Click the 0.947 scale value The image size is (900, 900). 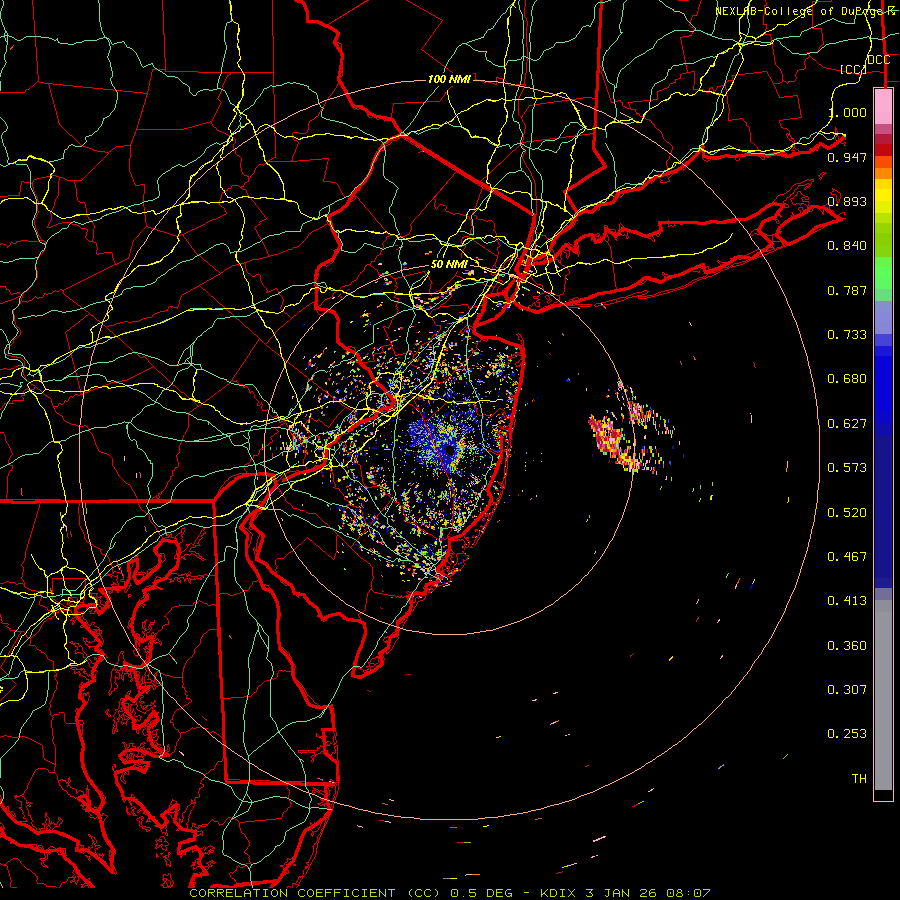[847, 157]
